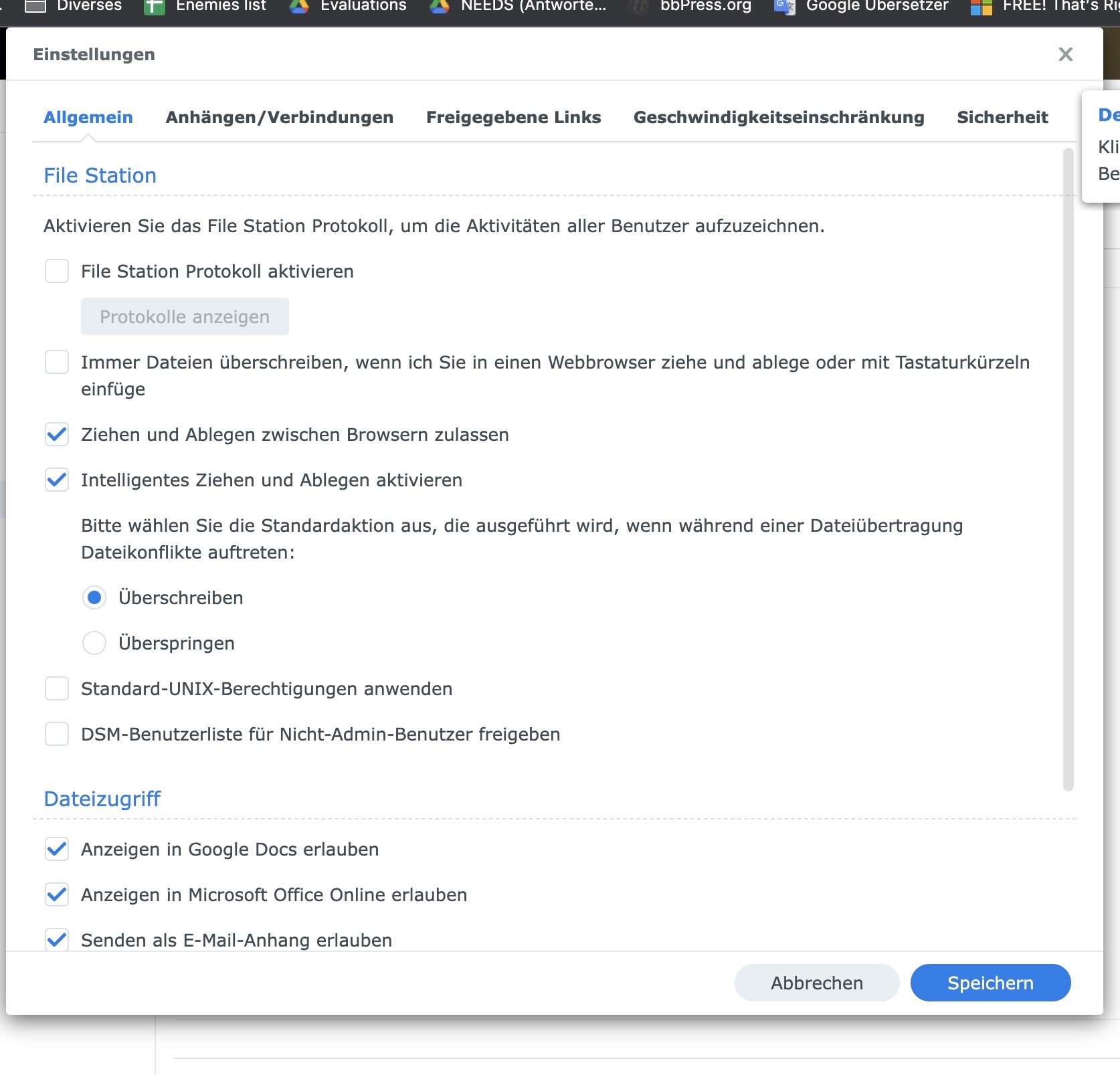1120x1075 pixels.
Task: Choose the Überspringen radio option
Action: coord(94,644)
